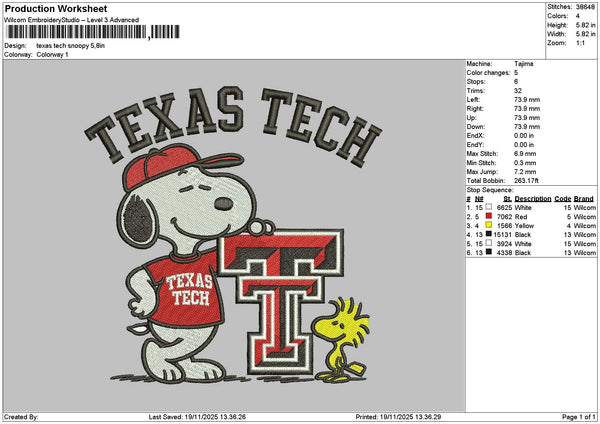The image size is (600, 424).
Task: Click the 'Created By:' footer label
Action: point(21,417)
